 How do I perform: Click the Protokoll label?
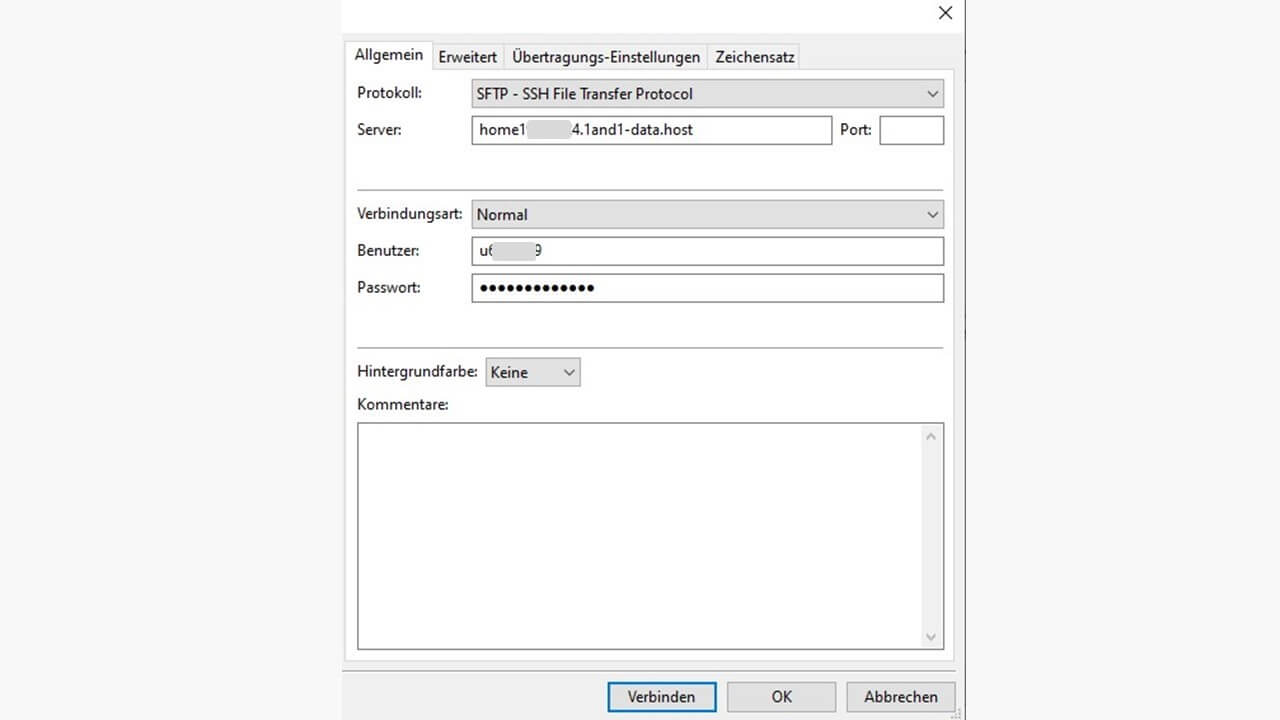[390, 93]
